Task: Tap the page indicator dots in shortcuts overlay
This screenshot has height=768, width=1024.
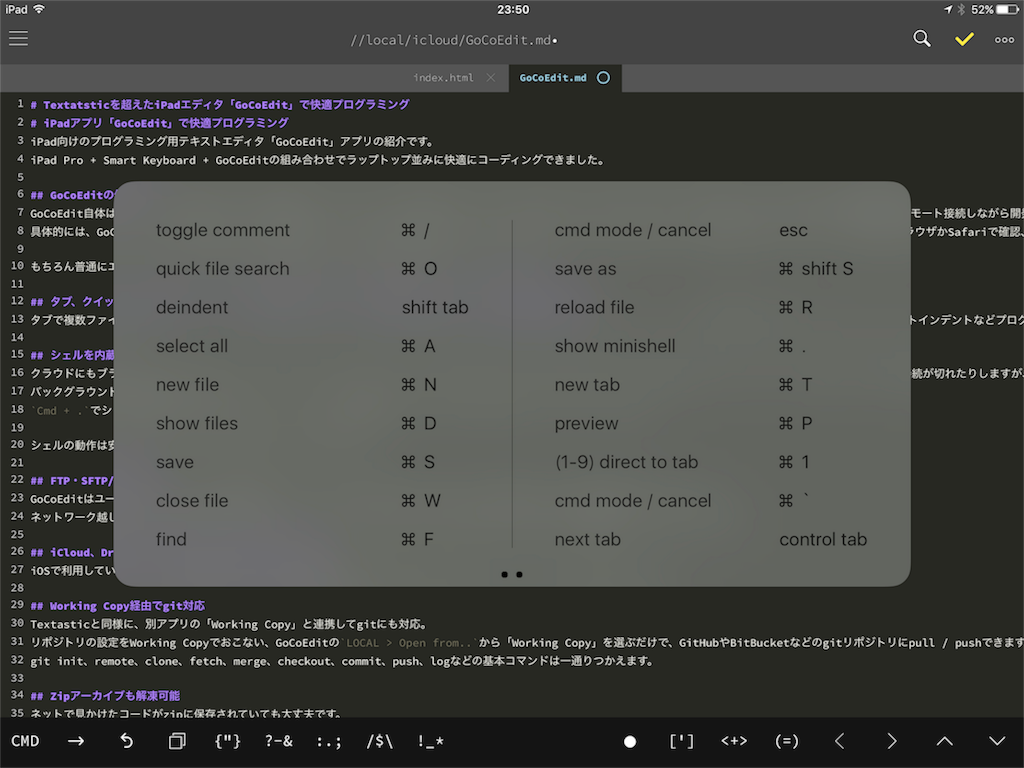Action: pyautogui.click(x=511, y=575)
